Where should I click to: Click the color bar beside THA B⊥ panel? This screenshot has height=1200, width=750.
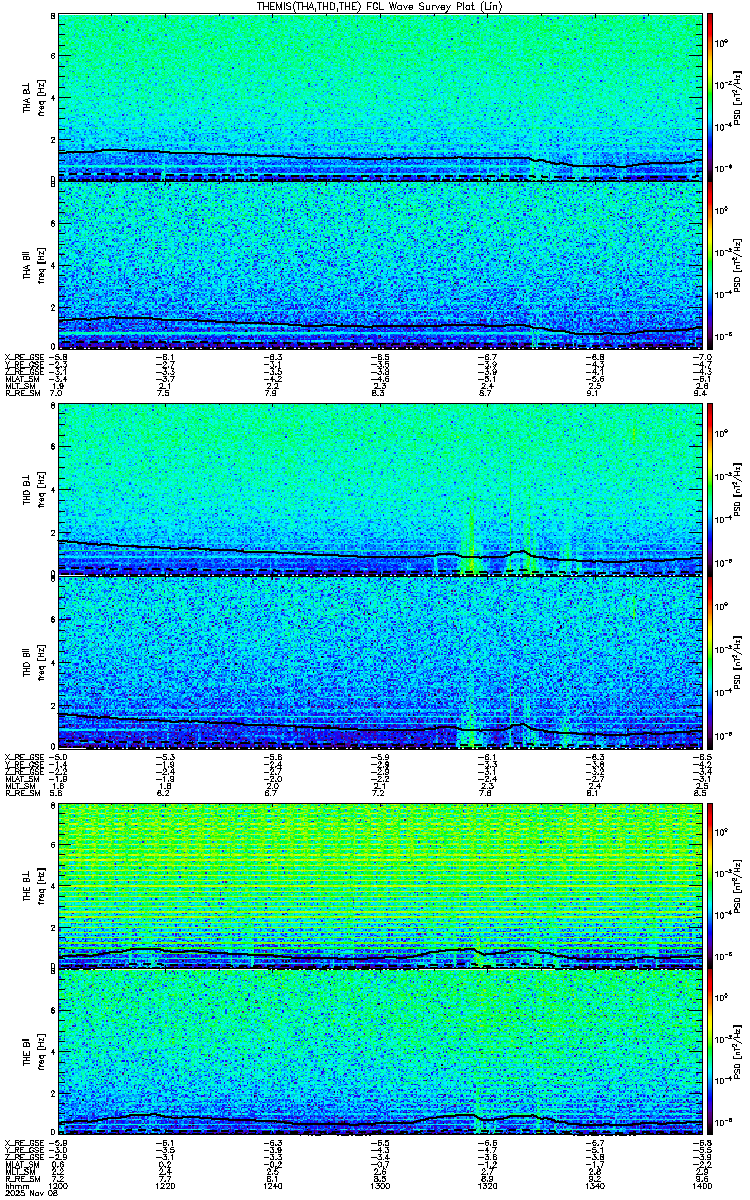[x=710, y=97]
